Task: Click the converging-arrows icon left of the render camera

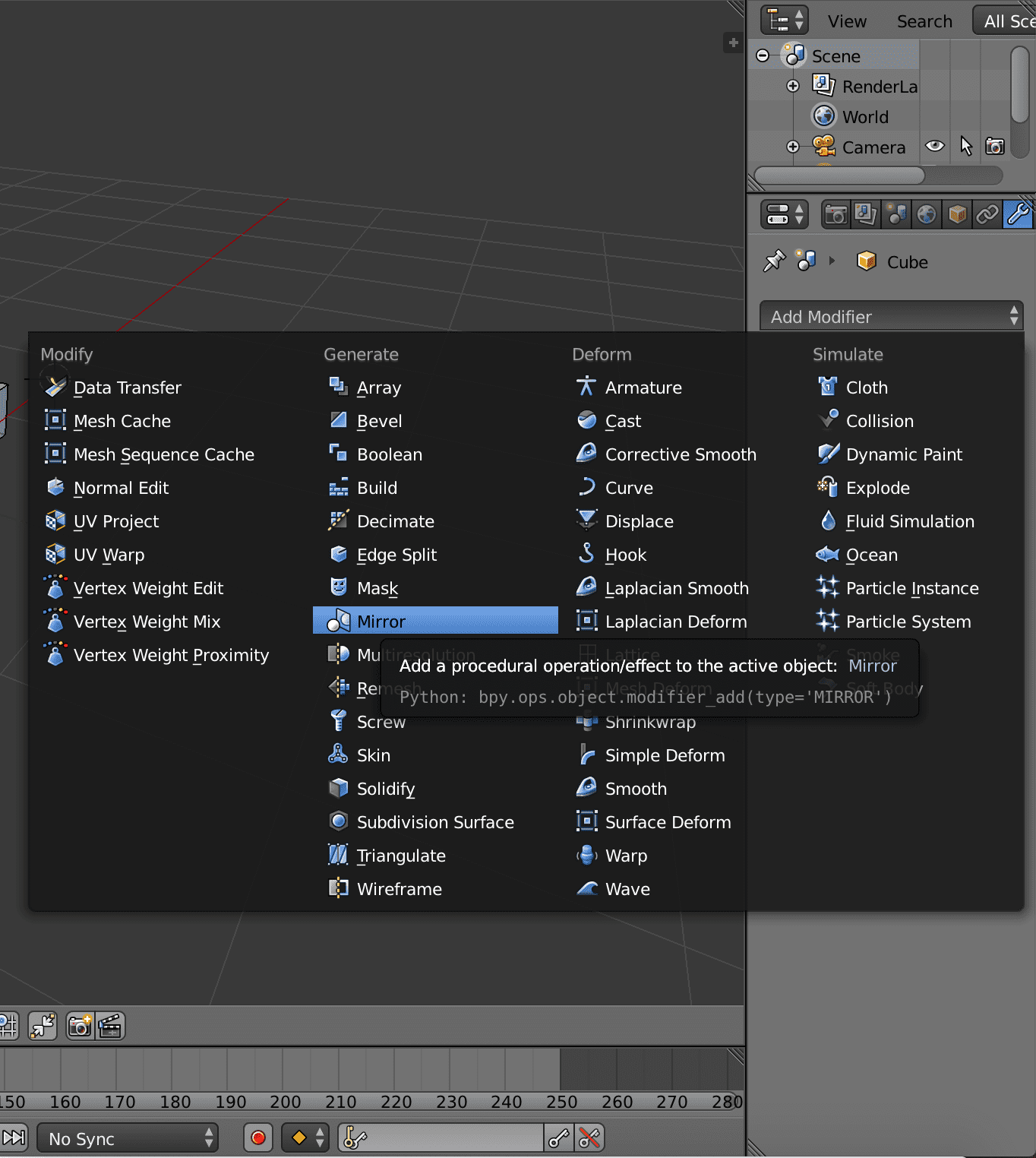Action: [x=43, y=1026]
